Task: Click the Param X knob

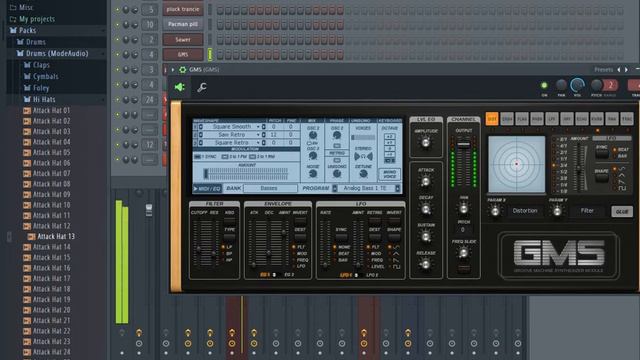Action: pyautogui.click(x=495, y=211)
